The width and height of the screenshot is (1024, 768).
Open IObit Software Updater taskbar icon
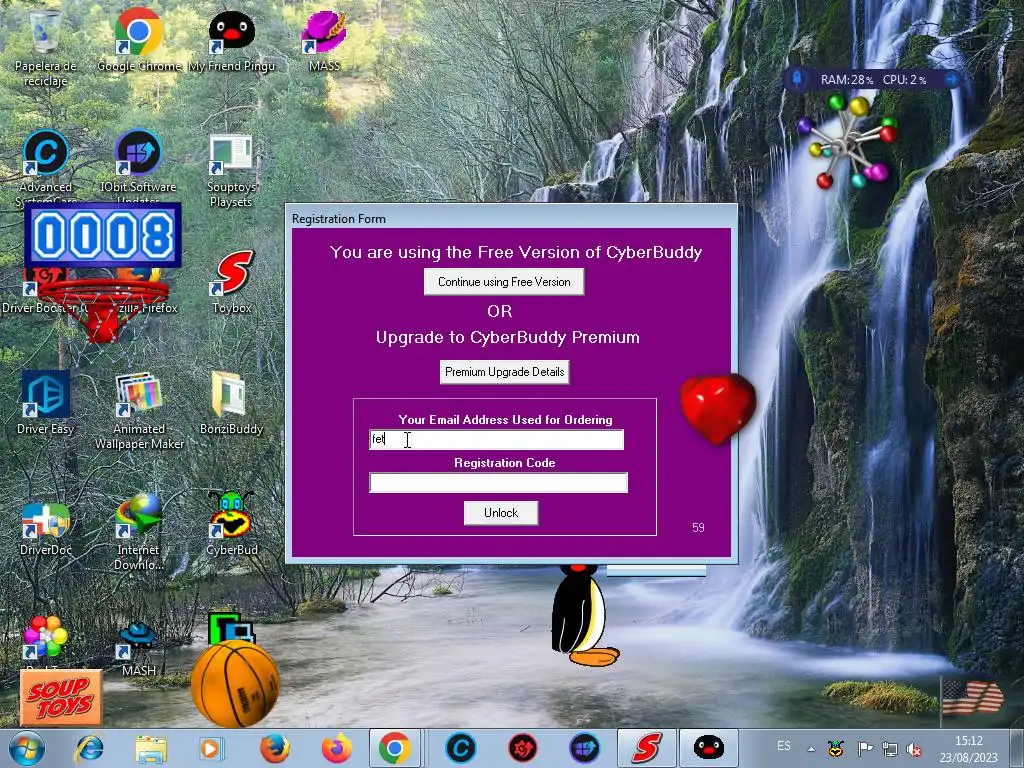click(x=584, y=748)
